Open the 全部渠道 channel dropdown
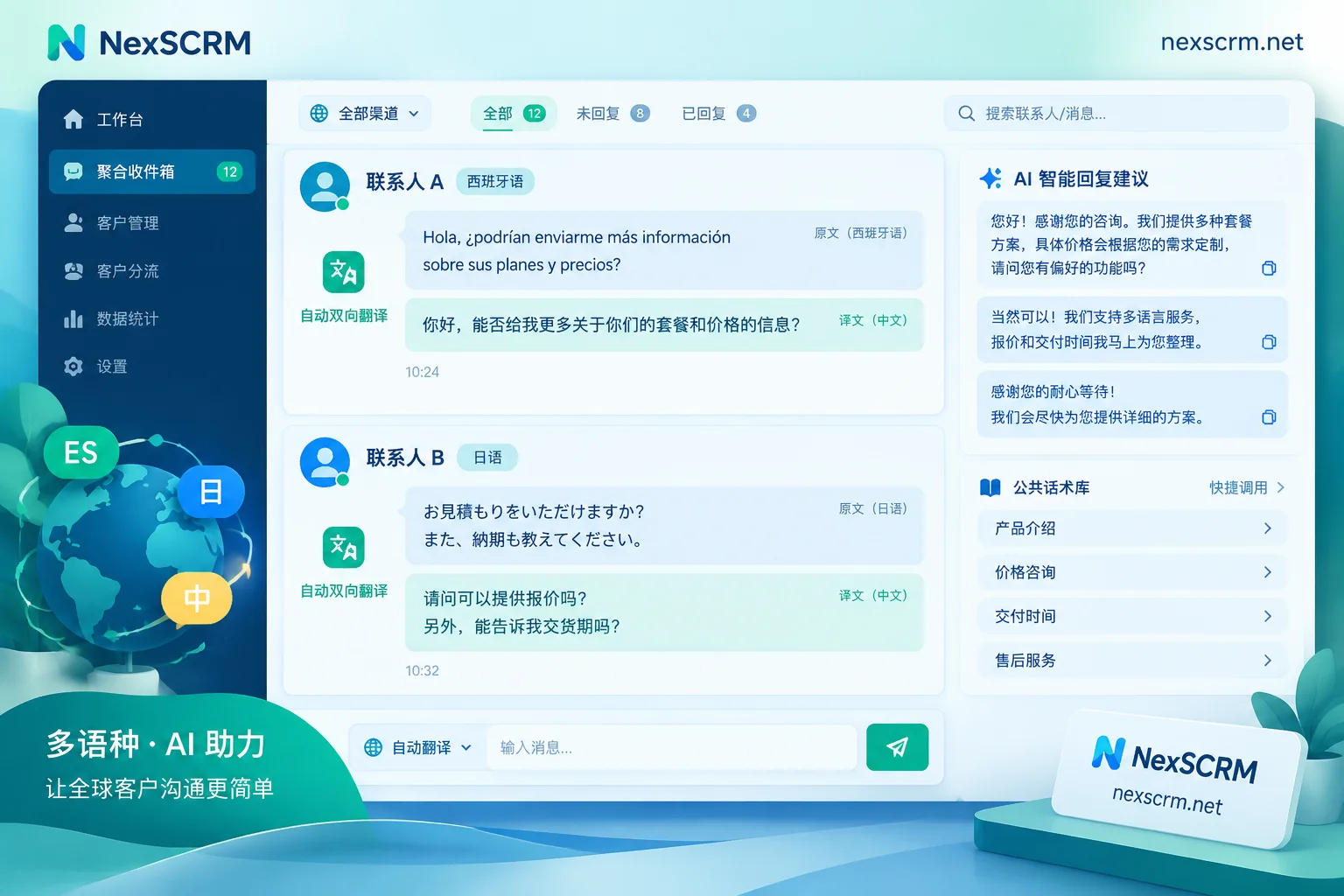Image resolution: width=1344 pixels, height=896 pixels. 365,114
